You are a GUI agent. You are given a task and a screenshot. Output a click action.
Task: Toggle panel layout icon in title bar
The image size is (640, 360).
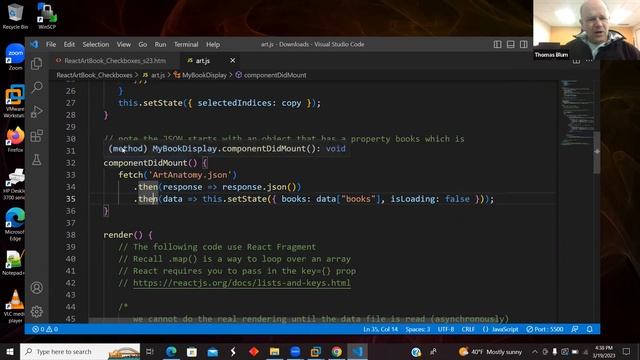coord(511,44)
